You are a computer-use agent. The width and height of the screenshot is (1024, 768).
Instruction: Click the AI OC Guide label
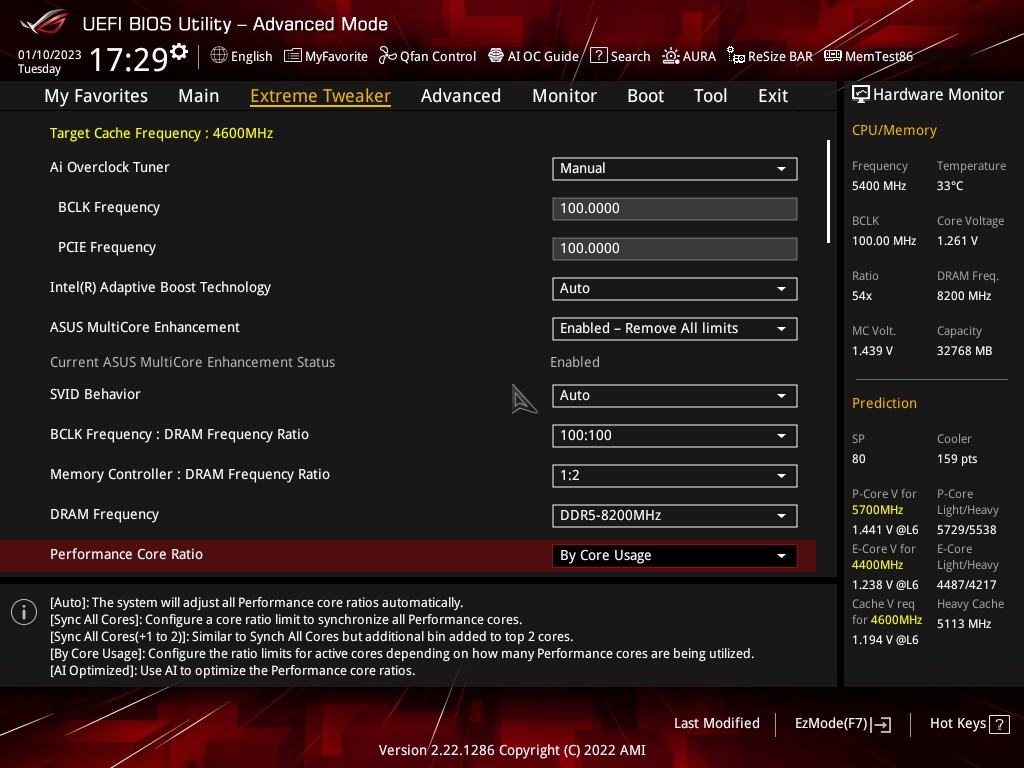coord(543,56)
